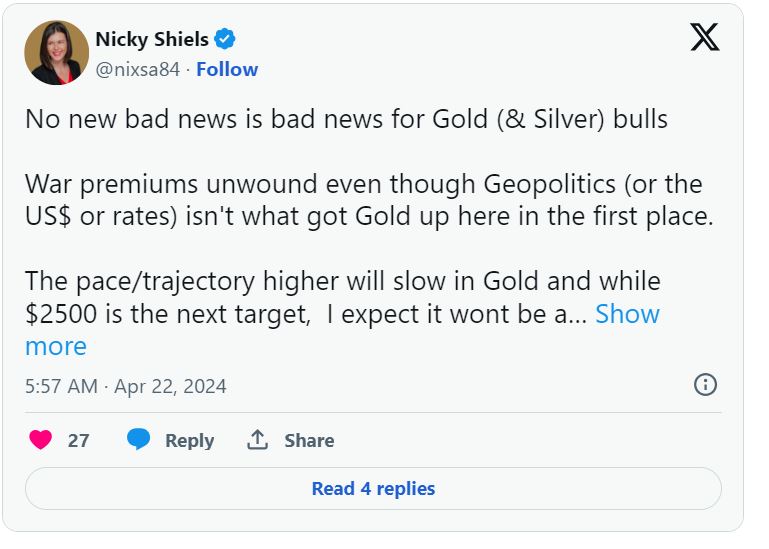Click the blue verified badge
This screenshot has height=549, width=769.
click(226, 39)
